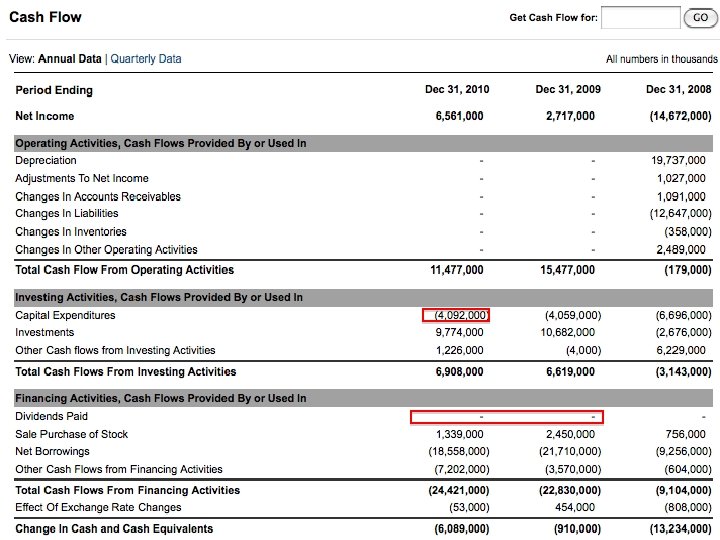
Task: Click the Dec 31, 2010 column header
Action: (457, 89)
